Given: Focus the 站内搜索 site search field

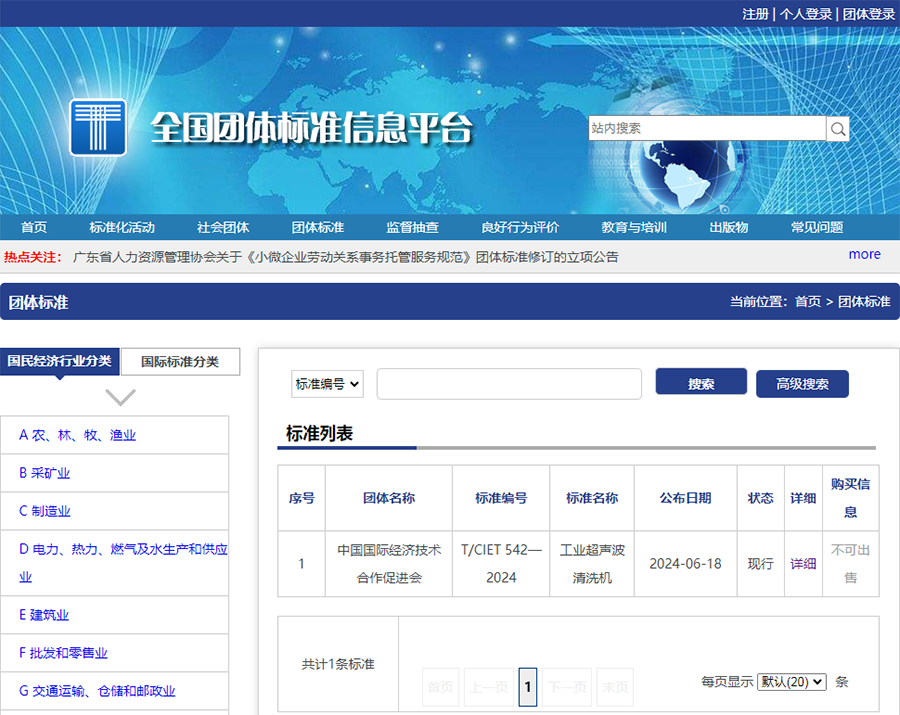Looking at the screenshot, I should coord(706,129).
